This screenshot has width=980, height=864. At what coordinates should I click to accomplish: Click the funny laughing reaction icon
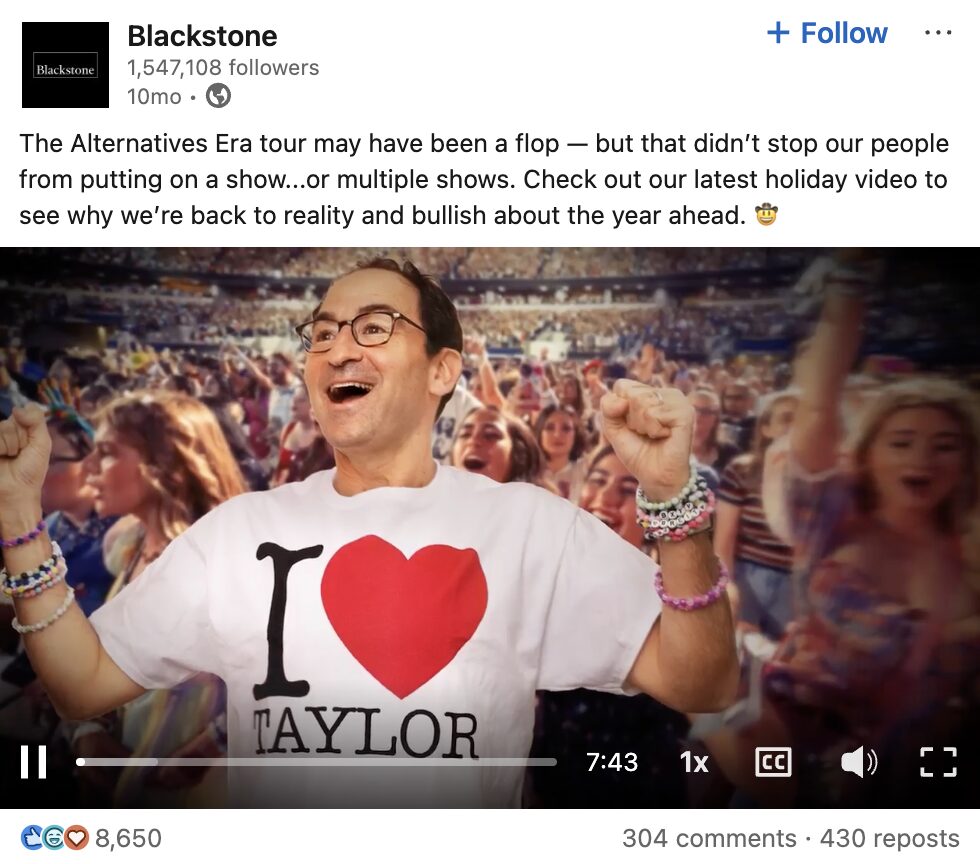click(54, 838)
